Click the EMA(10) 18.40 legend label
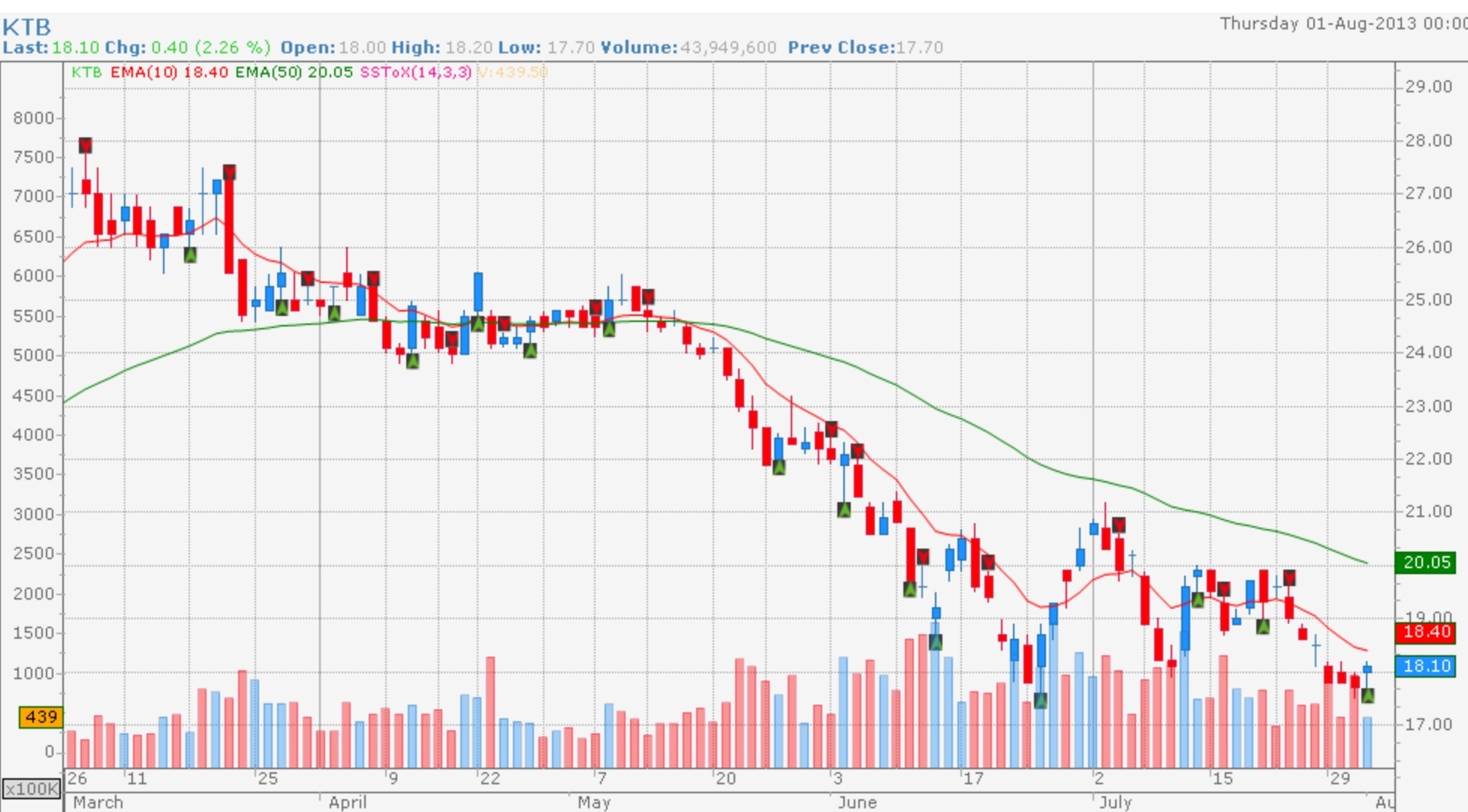This screenshot has width=1468, height=812. click(169, 72)
